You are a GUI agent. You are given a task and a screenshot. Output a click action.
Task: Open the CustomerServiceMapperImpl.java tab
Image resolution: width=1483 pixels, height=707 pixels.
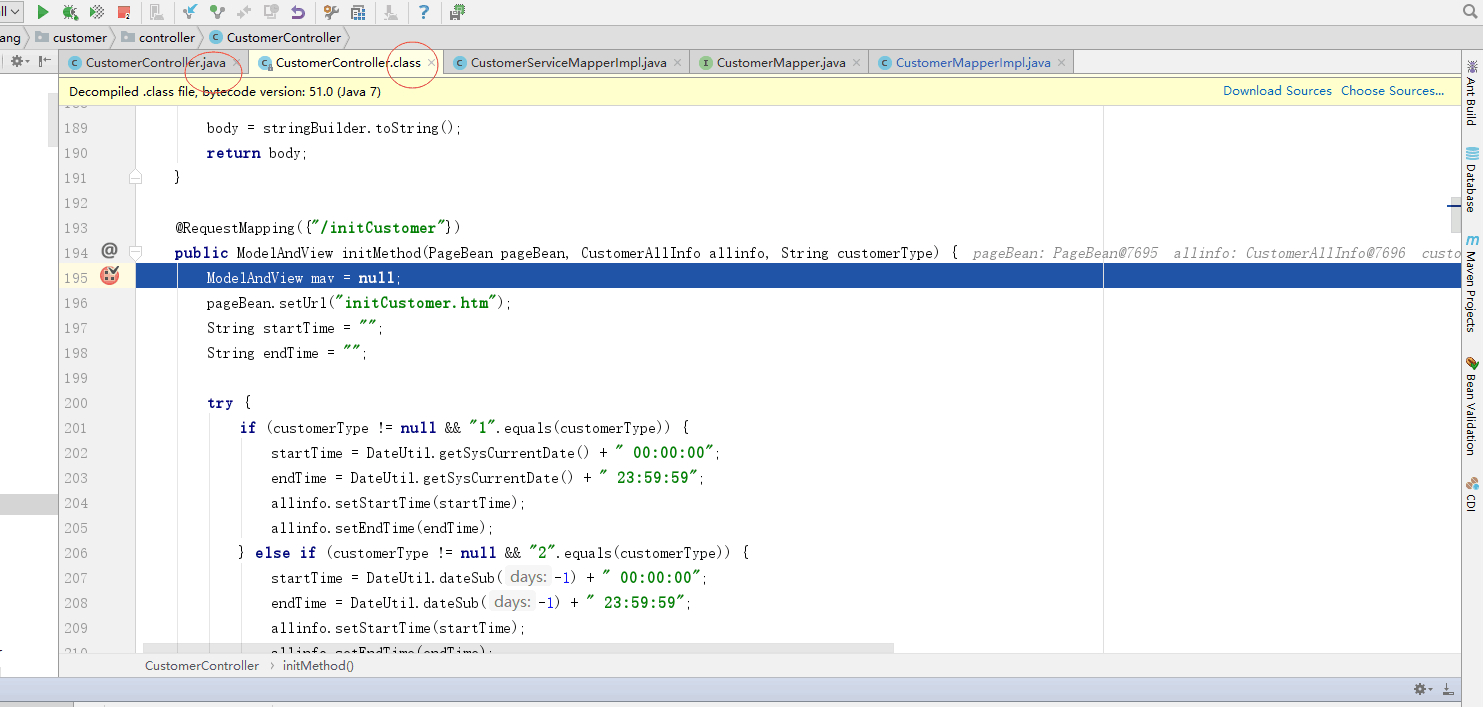pyautogui.click(x=568, y=62)
